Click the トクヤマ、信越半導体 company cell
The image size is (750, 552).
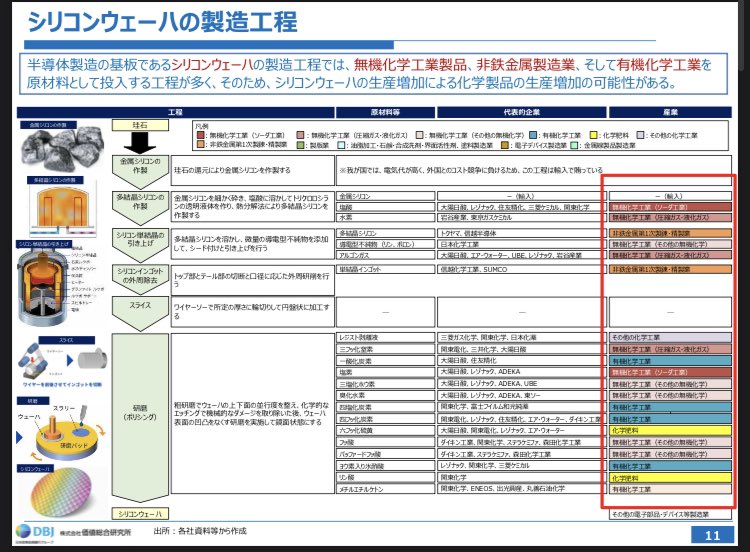tap(522, 233)
